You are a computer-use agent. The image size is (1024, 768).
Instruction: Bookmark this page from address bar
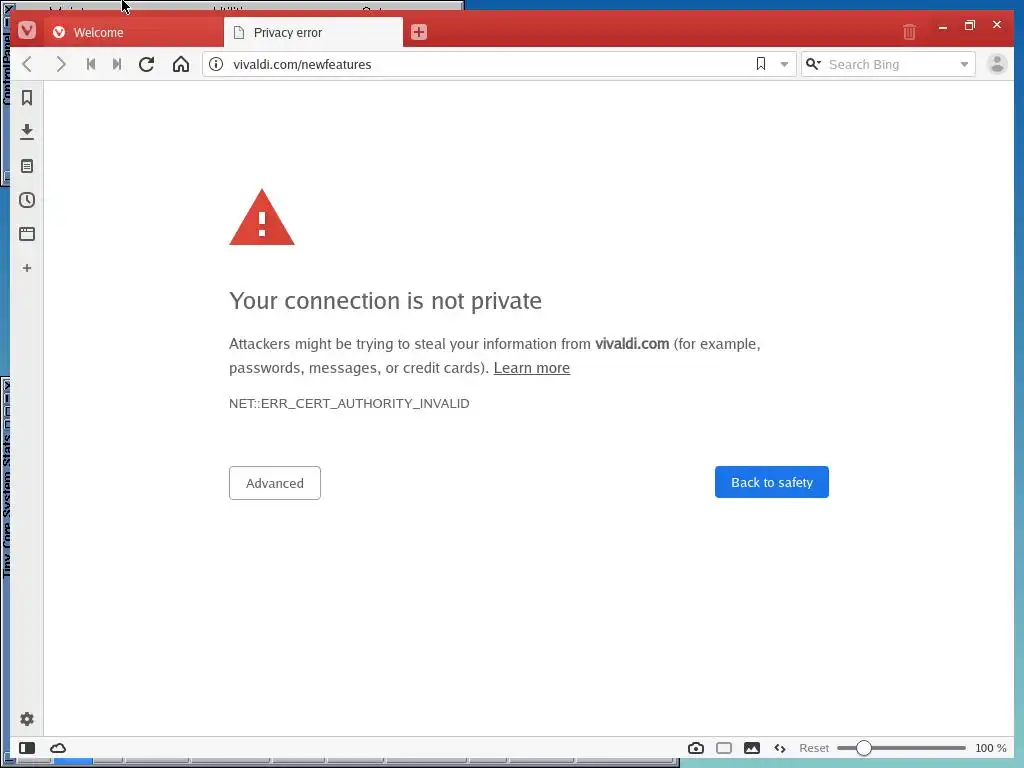tap(761, 64)
